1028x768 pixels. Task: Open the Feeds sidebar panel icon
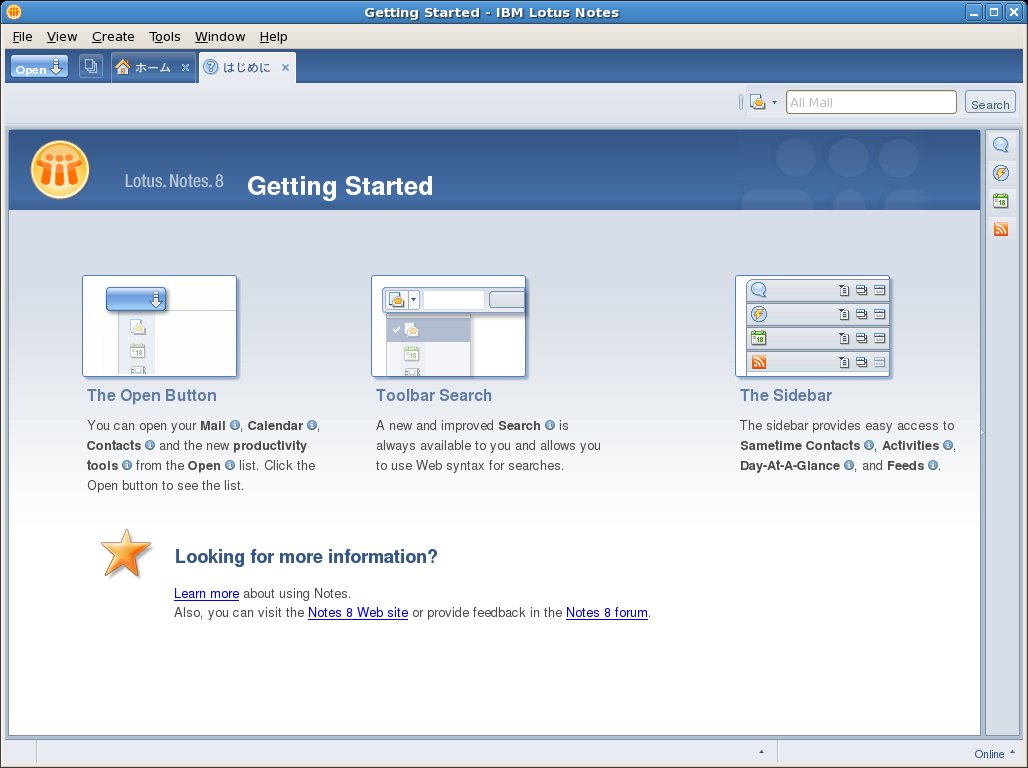coord(1000,229)
